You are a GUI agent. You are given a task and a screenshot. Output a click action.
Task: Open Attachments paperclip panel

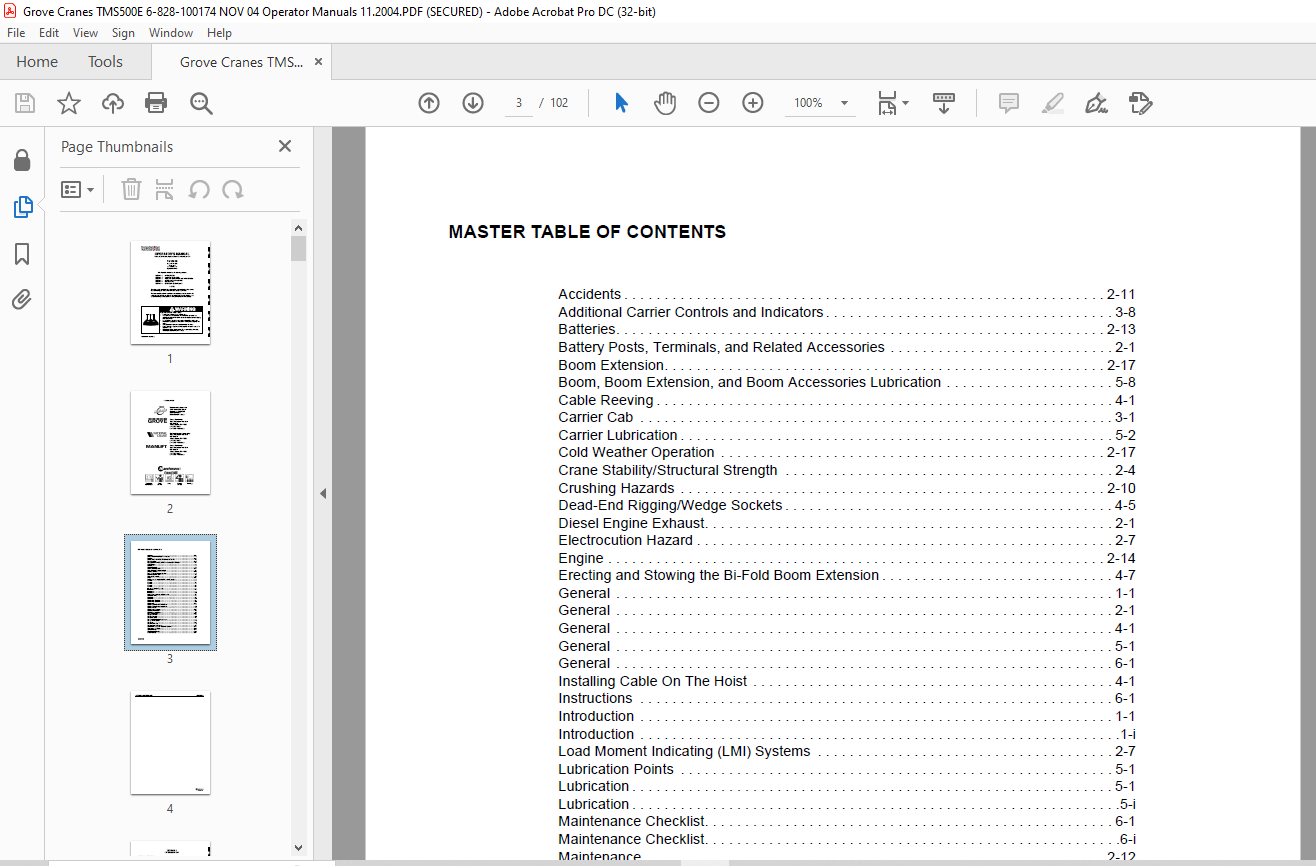22,300
